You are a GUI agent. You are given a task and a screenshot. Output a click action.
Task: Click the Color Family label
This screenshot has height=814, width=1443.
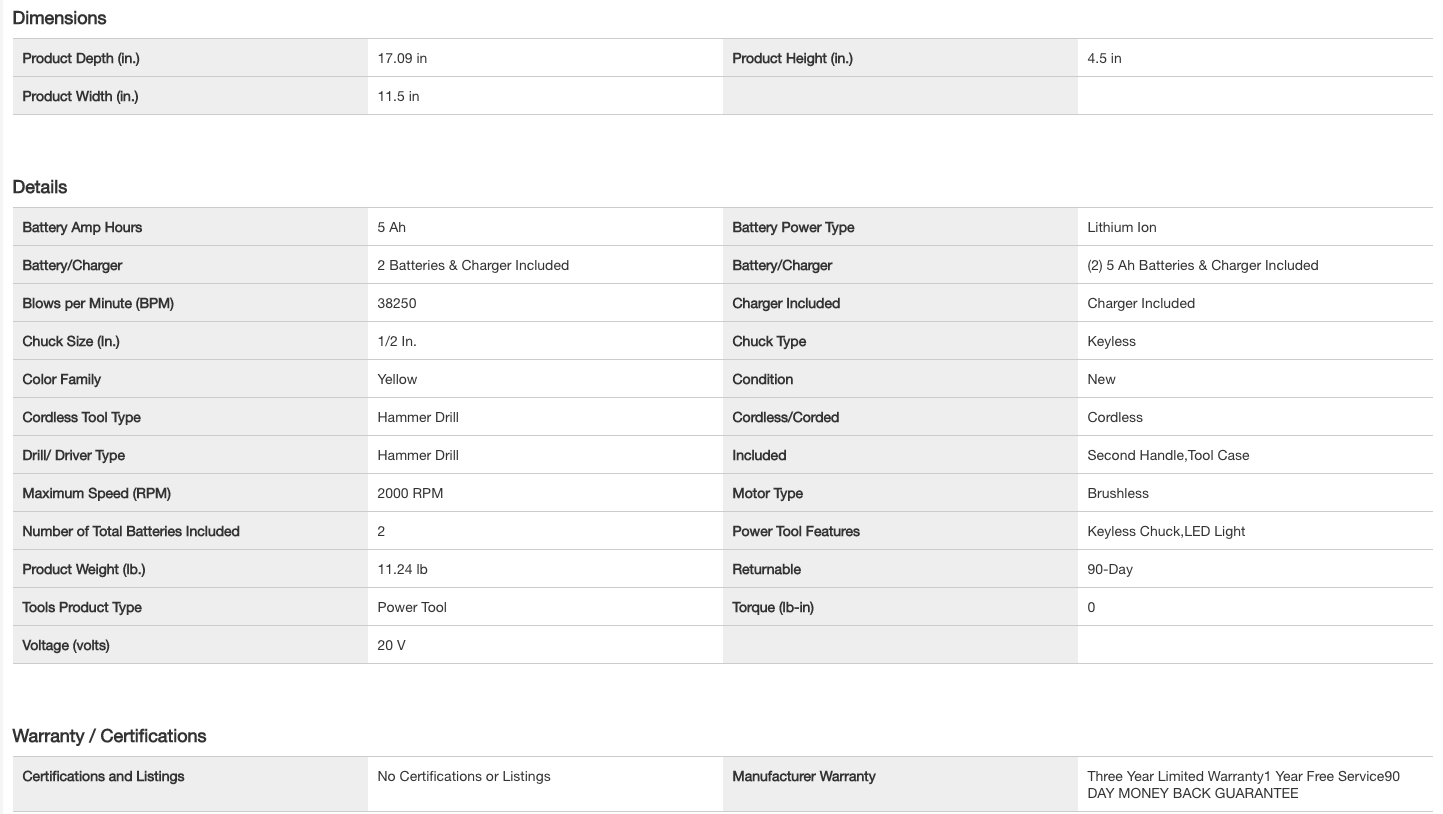(x=61, y=379)
